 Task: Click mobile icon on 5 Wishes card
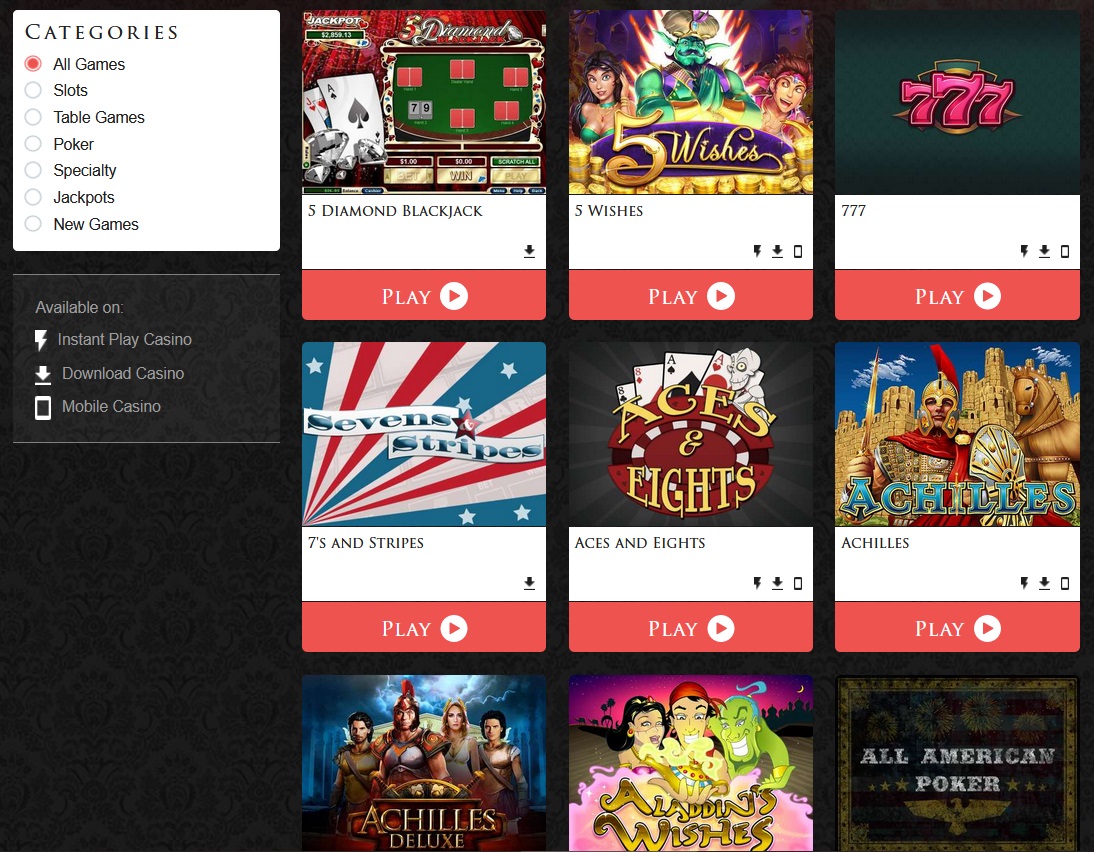point(798,251)
